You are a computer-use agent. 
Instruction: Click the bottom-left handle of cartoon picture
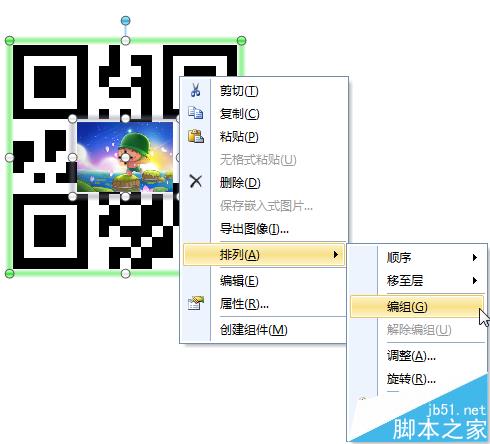[x=72, y=196]
